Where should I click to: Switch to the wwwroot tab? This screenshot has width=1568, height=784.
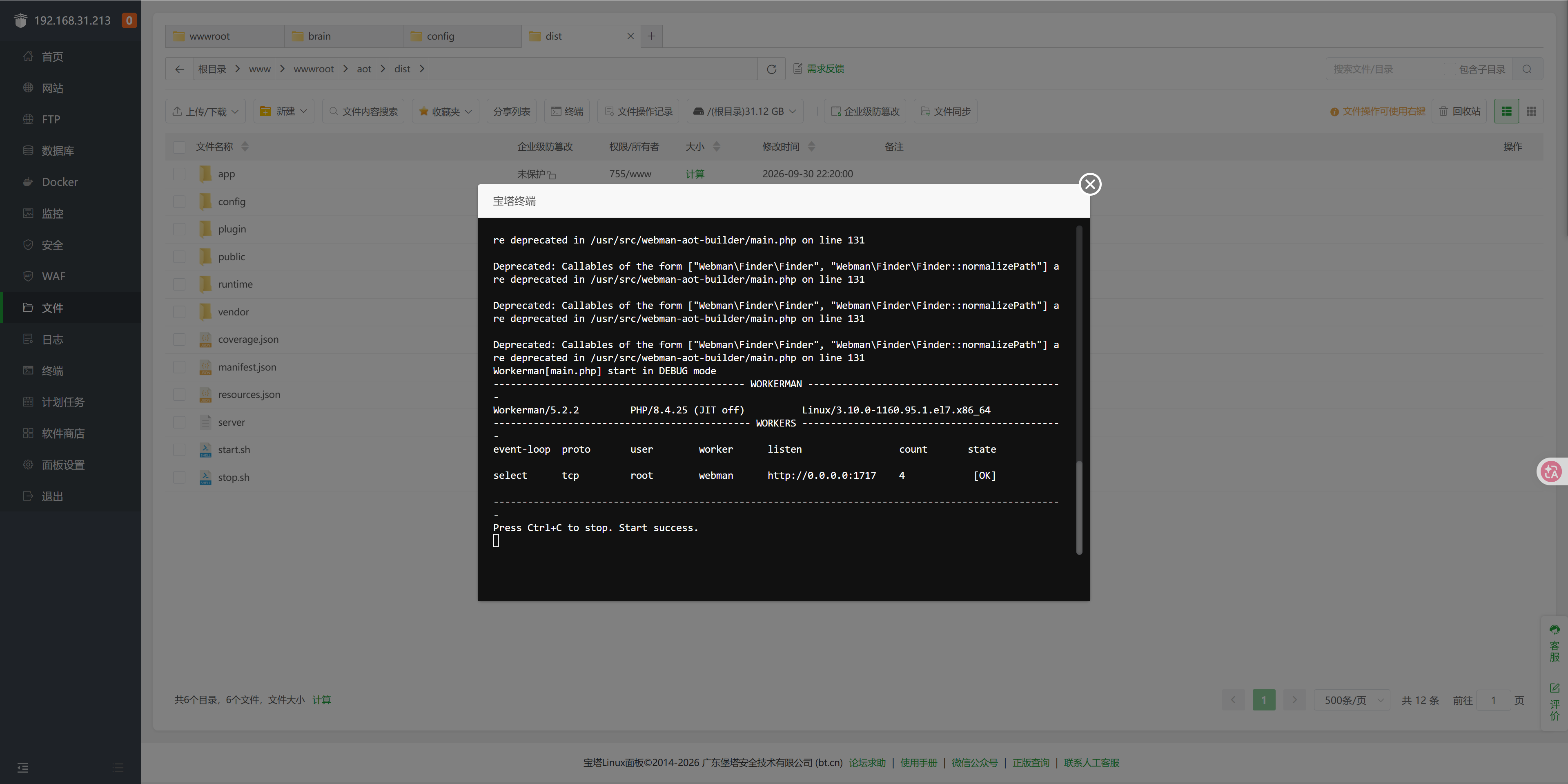coord(224,36)
